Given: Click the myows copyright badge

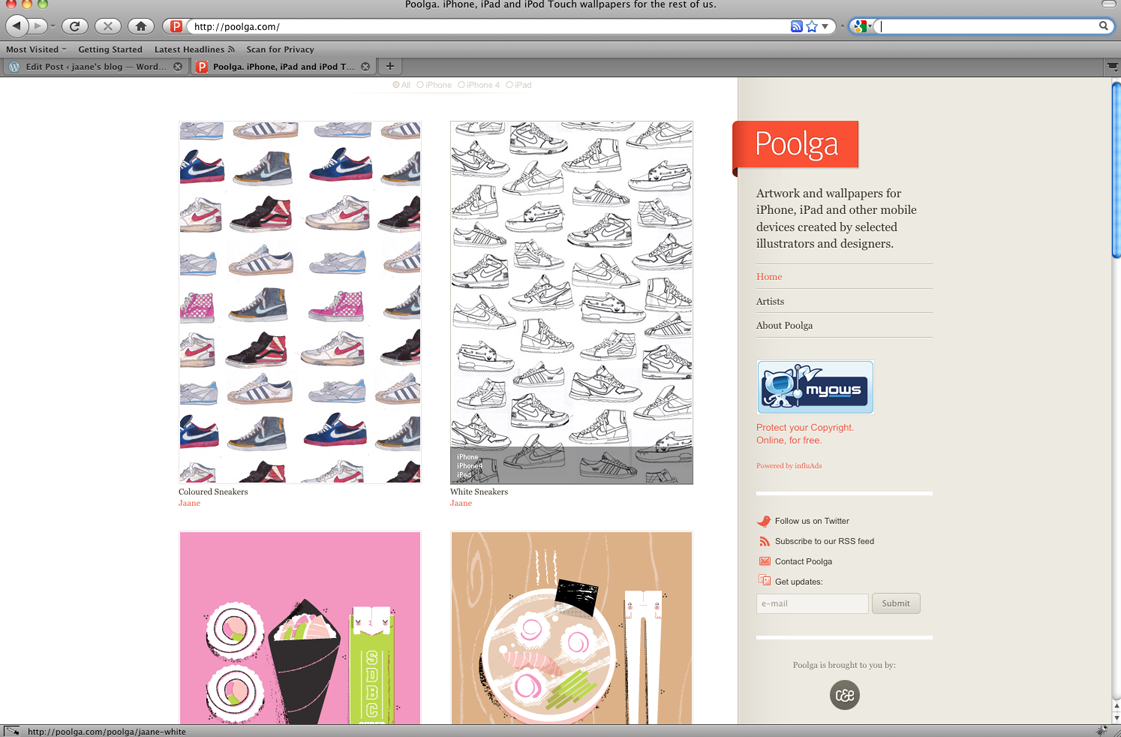Looking at the screenshot, I should (815, 387).
